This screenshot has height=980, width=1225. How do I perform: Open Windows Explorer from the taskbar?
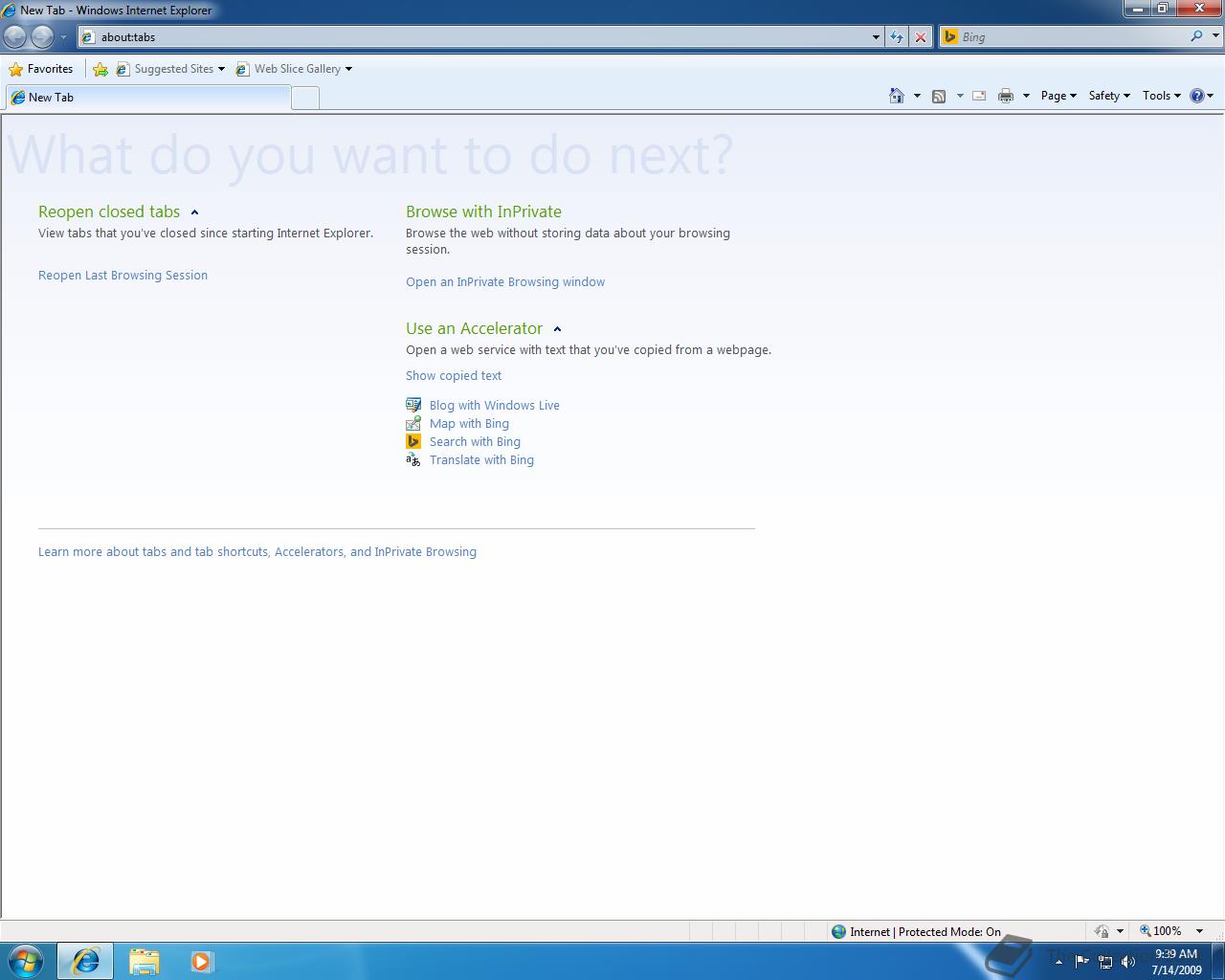pyautogui.click(x=144, y=961)
